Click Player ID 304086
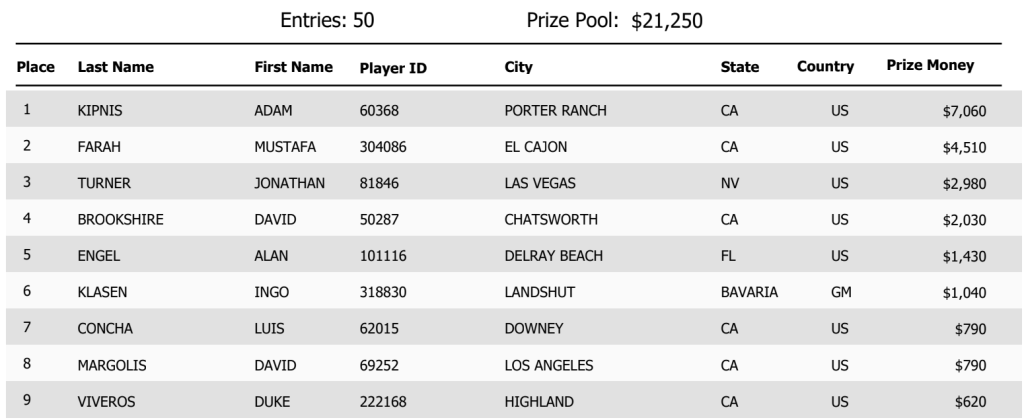 [x=384, y=148]
